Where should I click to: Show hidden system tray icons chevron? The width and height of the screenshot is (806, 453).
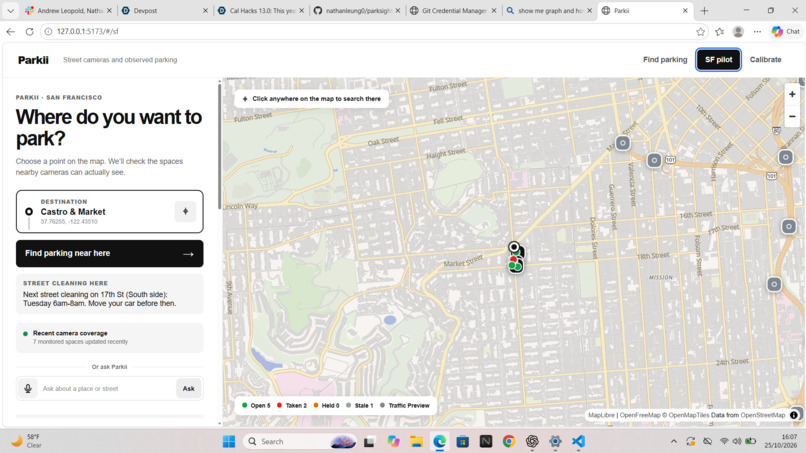coord(673,441)
